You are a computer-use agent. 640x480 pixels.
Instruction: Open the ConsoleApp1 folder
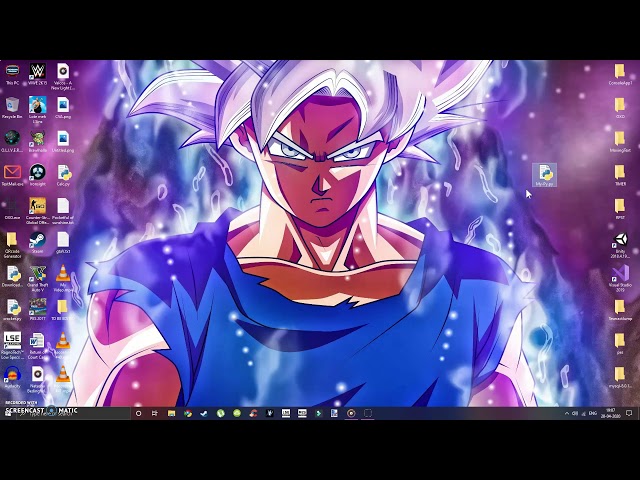(620, 74)
